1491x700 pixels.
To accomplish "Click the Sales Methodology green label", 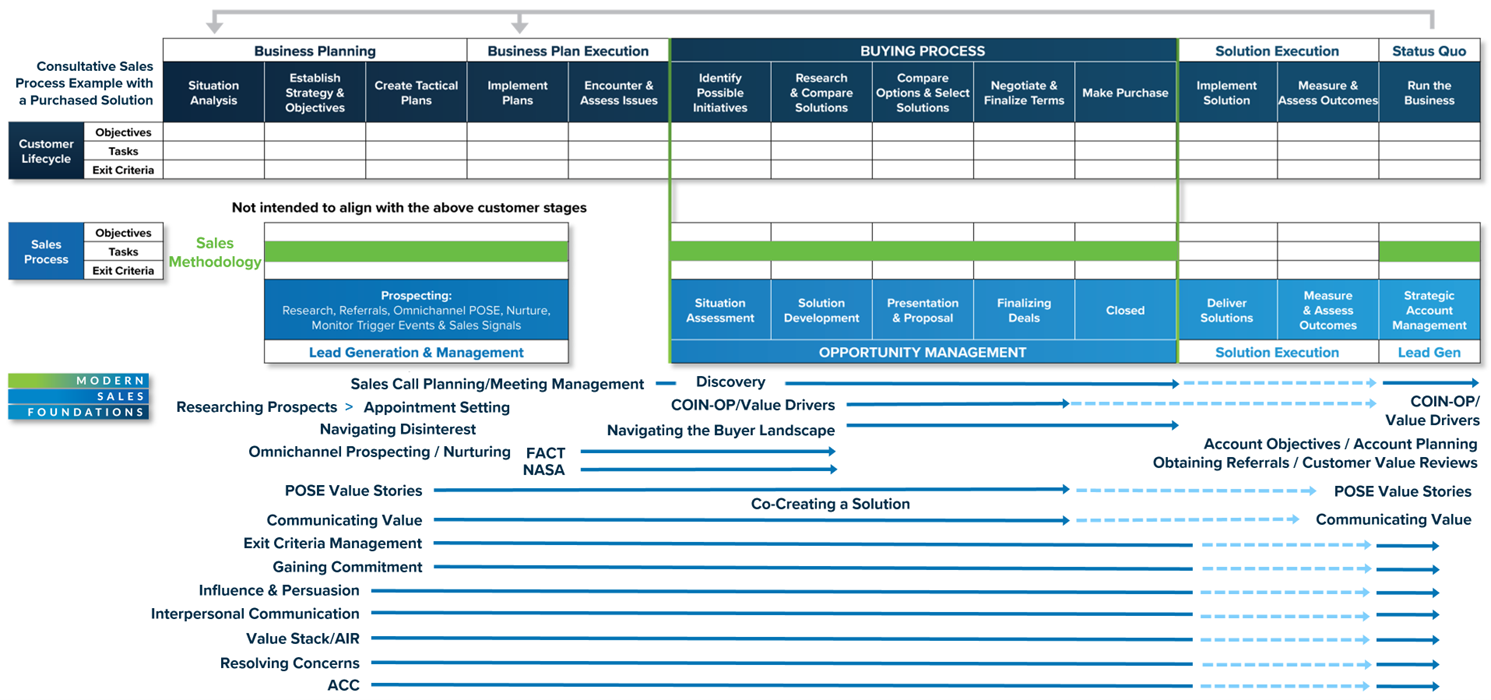I will pos(215,252).
